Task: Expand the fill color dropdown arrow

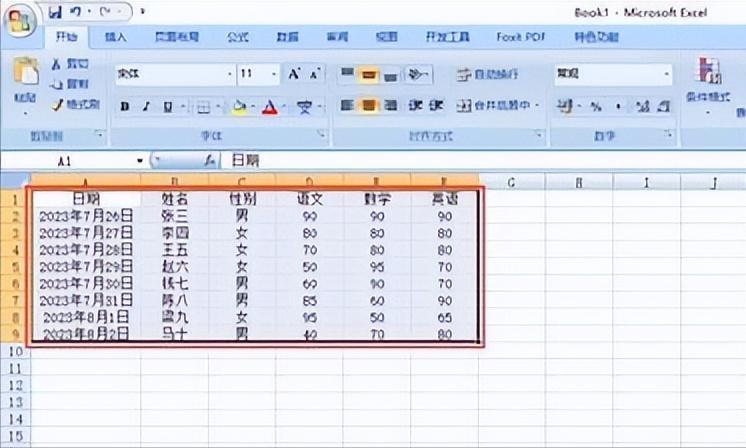Action: pos(254,107)
